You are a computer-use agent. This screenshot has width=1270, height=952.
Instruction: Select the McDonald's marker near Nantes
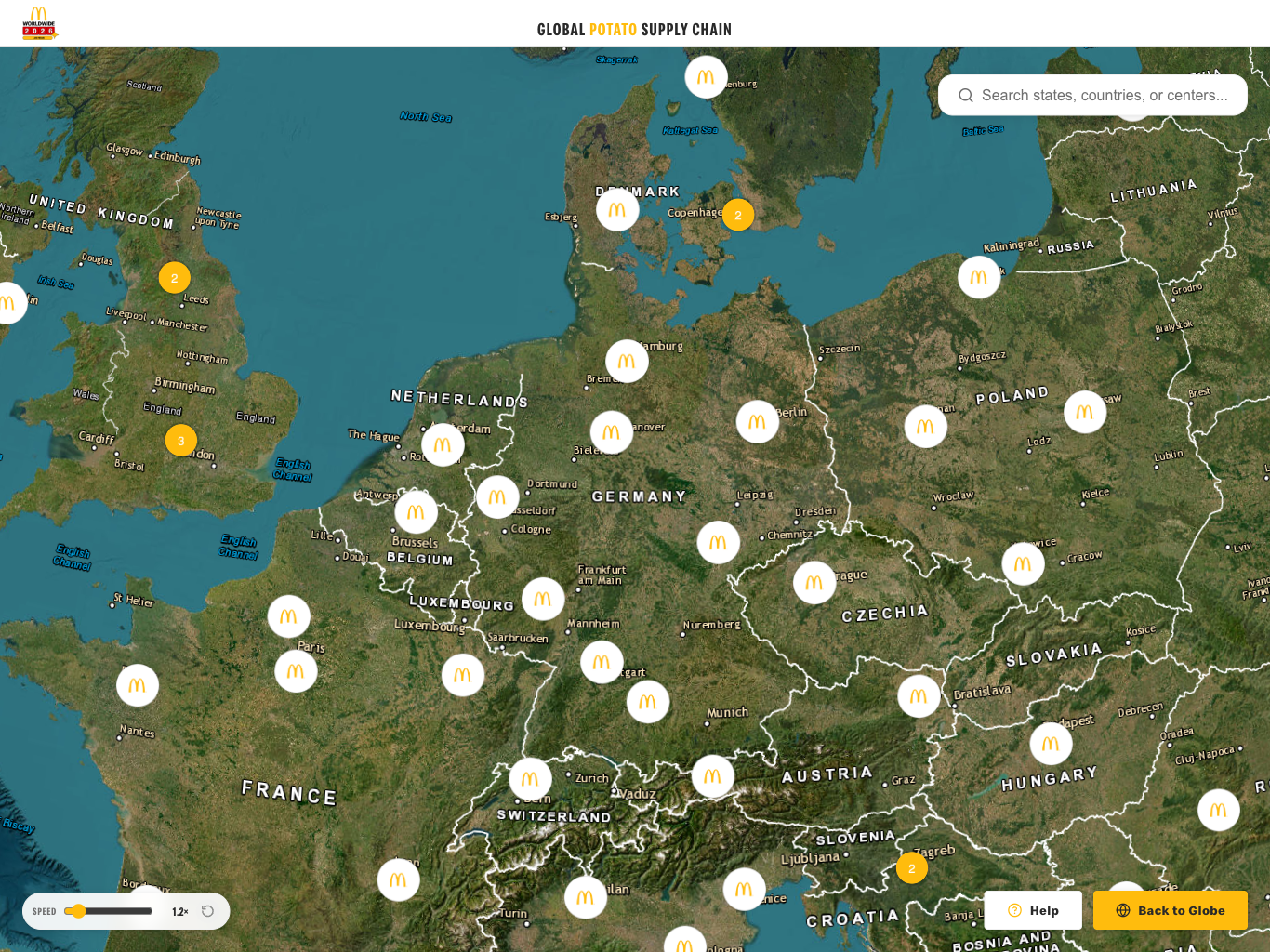tap(138, 685)
